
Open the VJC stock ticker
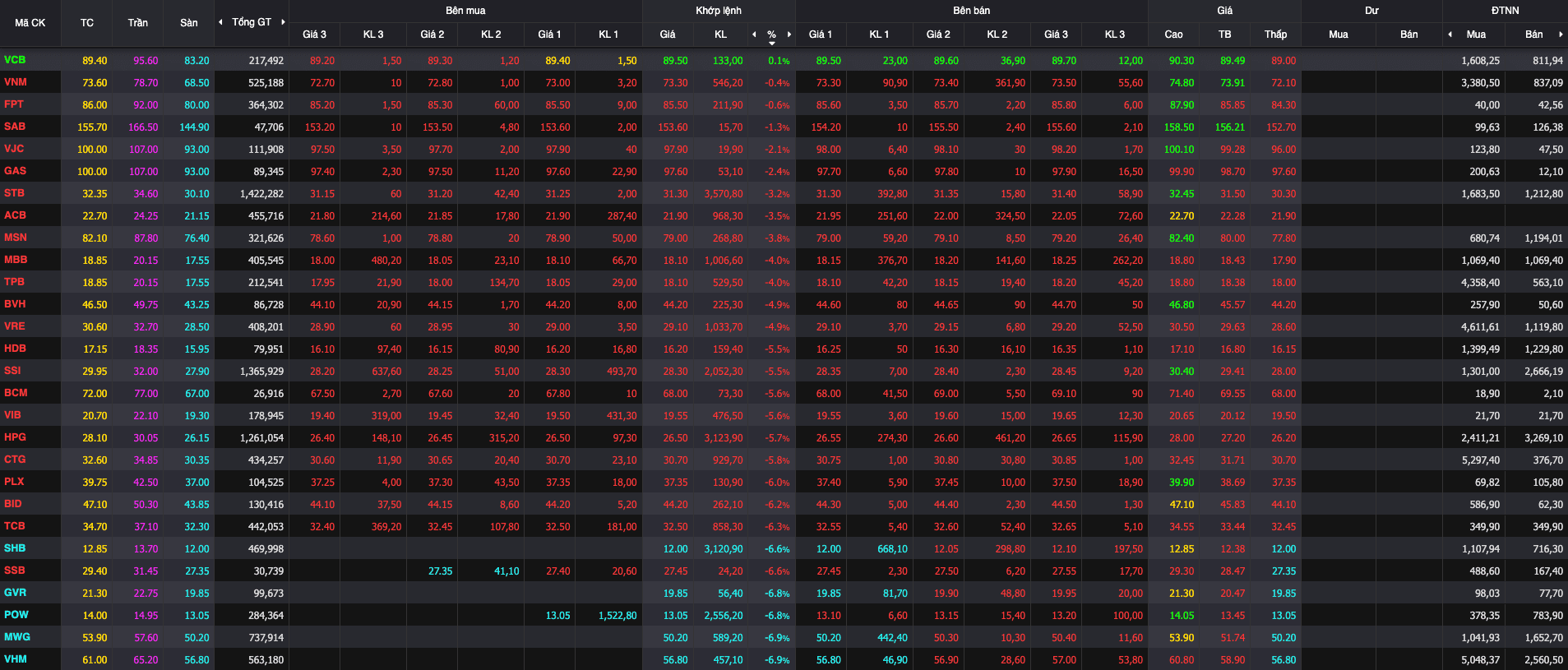point(14,149)
